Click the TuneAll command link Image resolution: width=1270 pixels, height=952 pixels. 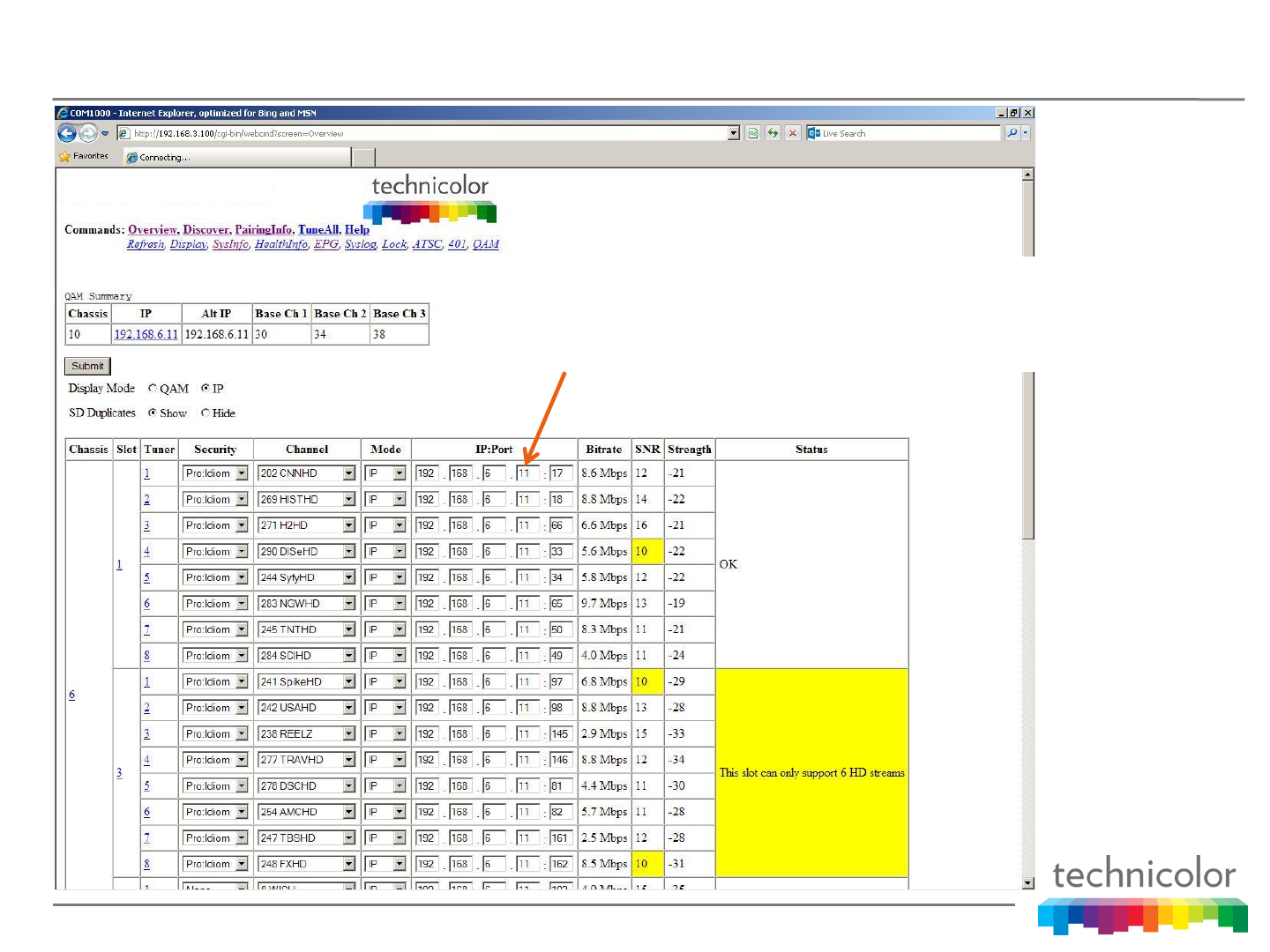coord(318,229)
